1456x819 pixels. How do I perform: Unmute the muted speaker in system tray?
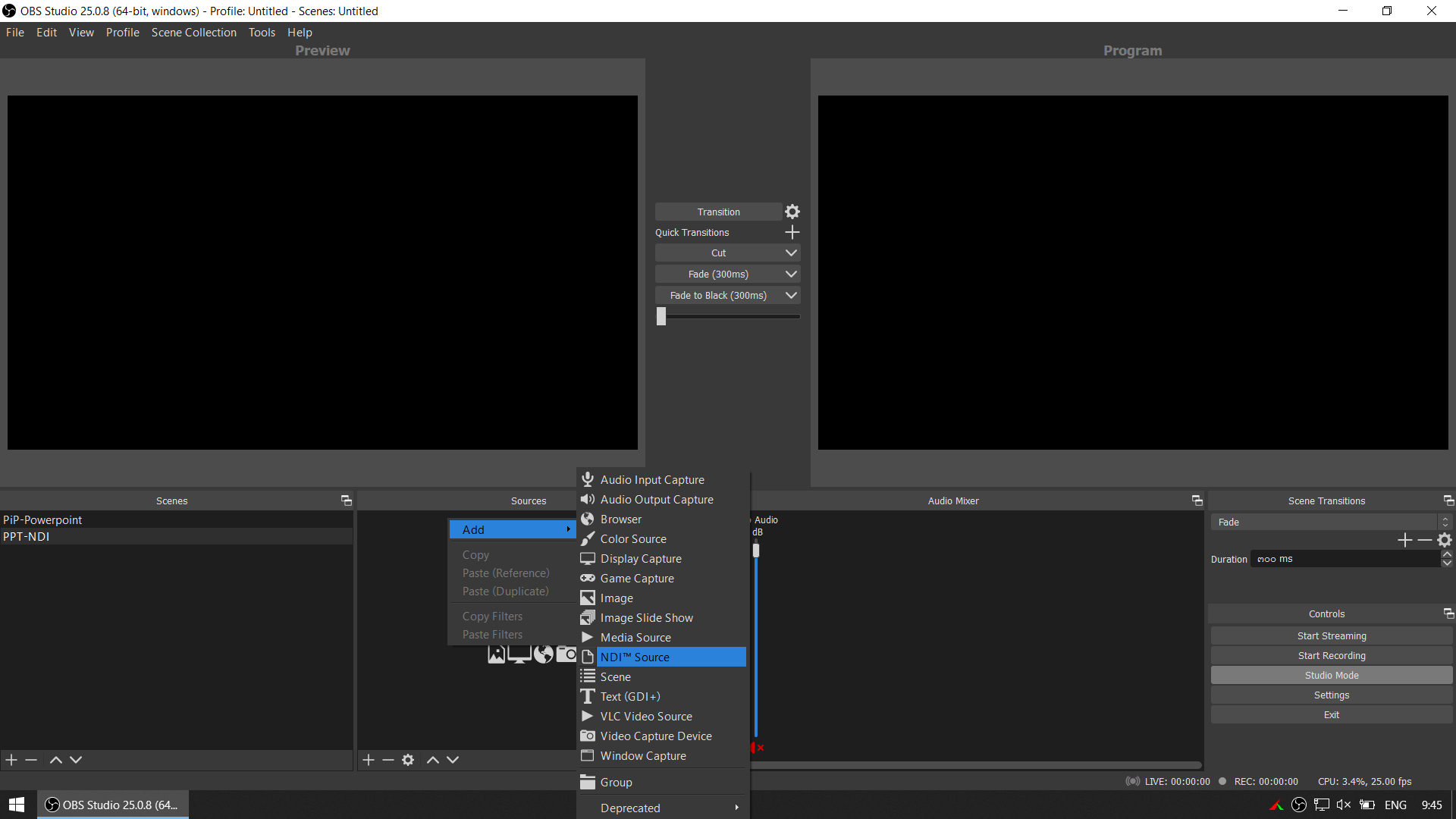[1344, 805]
